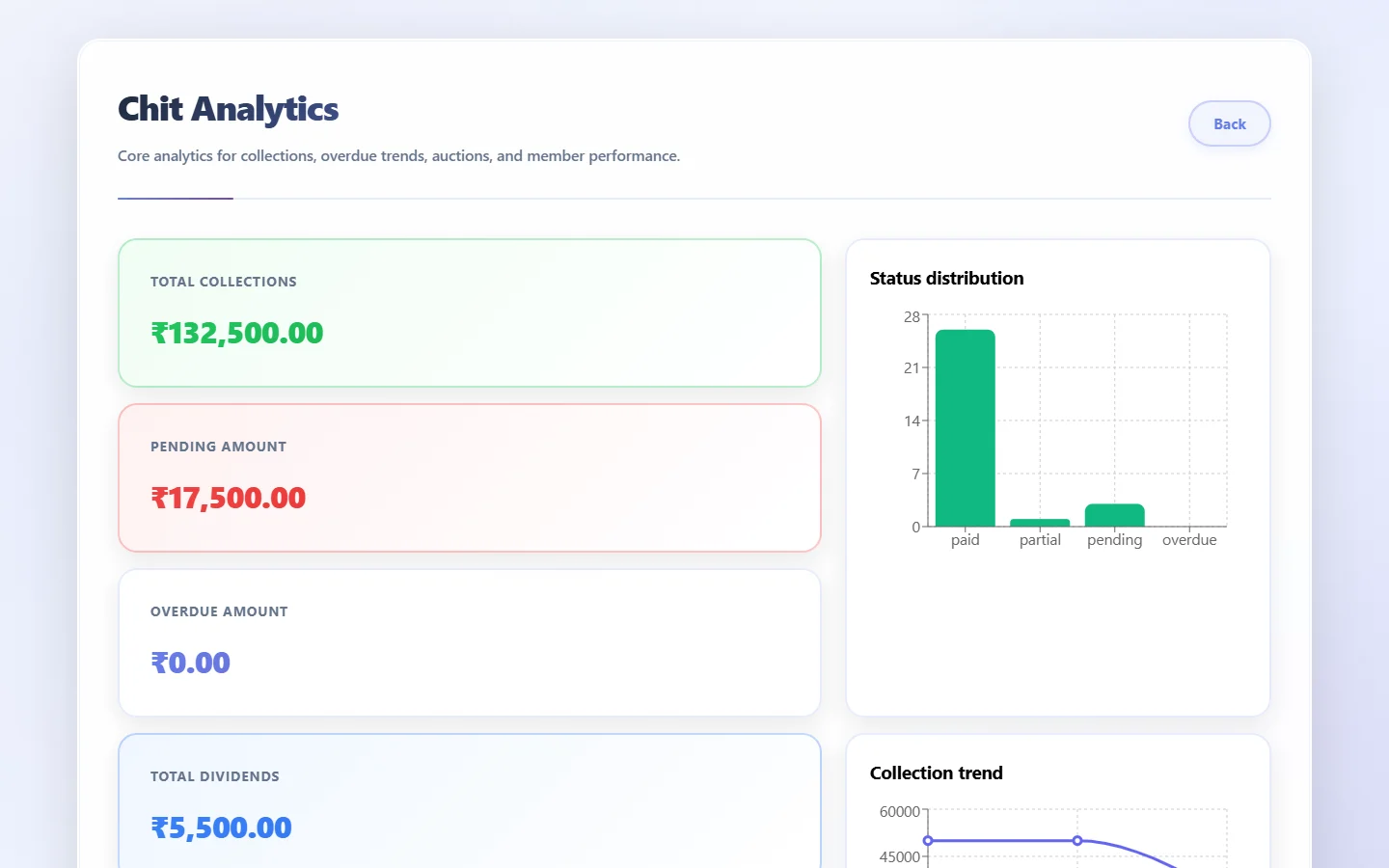Click the pending bar in Status distribution
This screenshot has height=868, width=1389.
pos(1114,515)
